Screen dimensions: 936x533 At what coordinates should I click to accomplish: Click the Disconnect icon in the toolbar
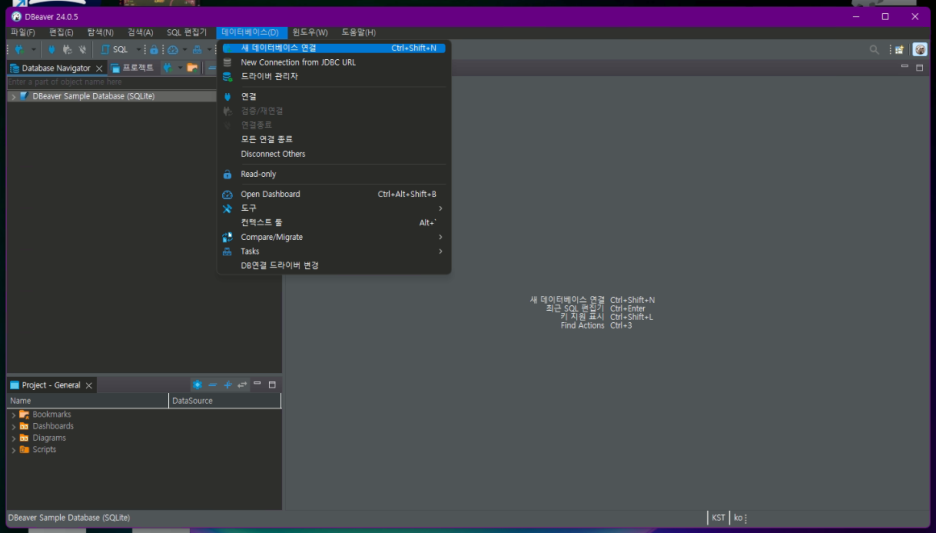click(x=82, y=50)
